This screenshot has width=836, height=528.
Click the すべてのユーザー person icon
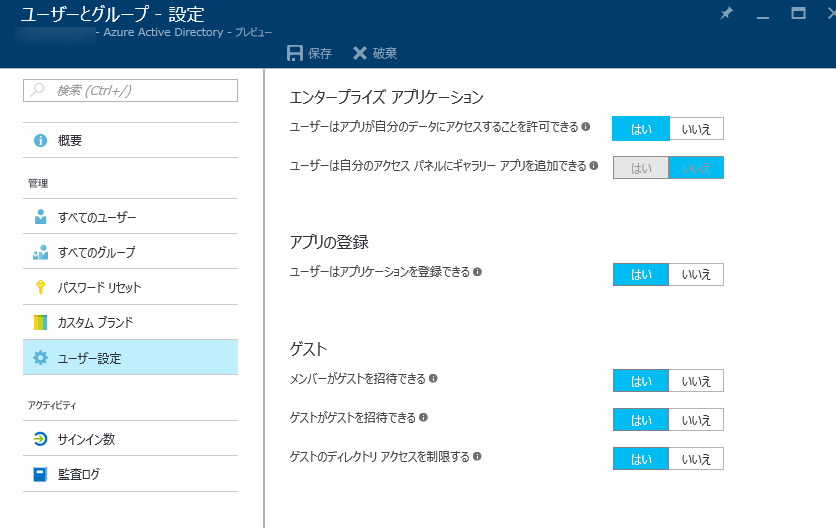tap(40, 217)
